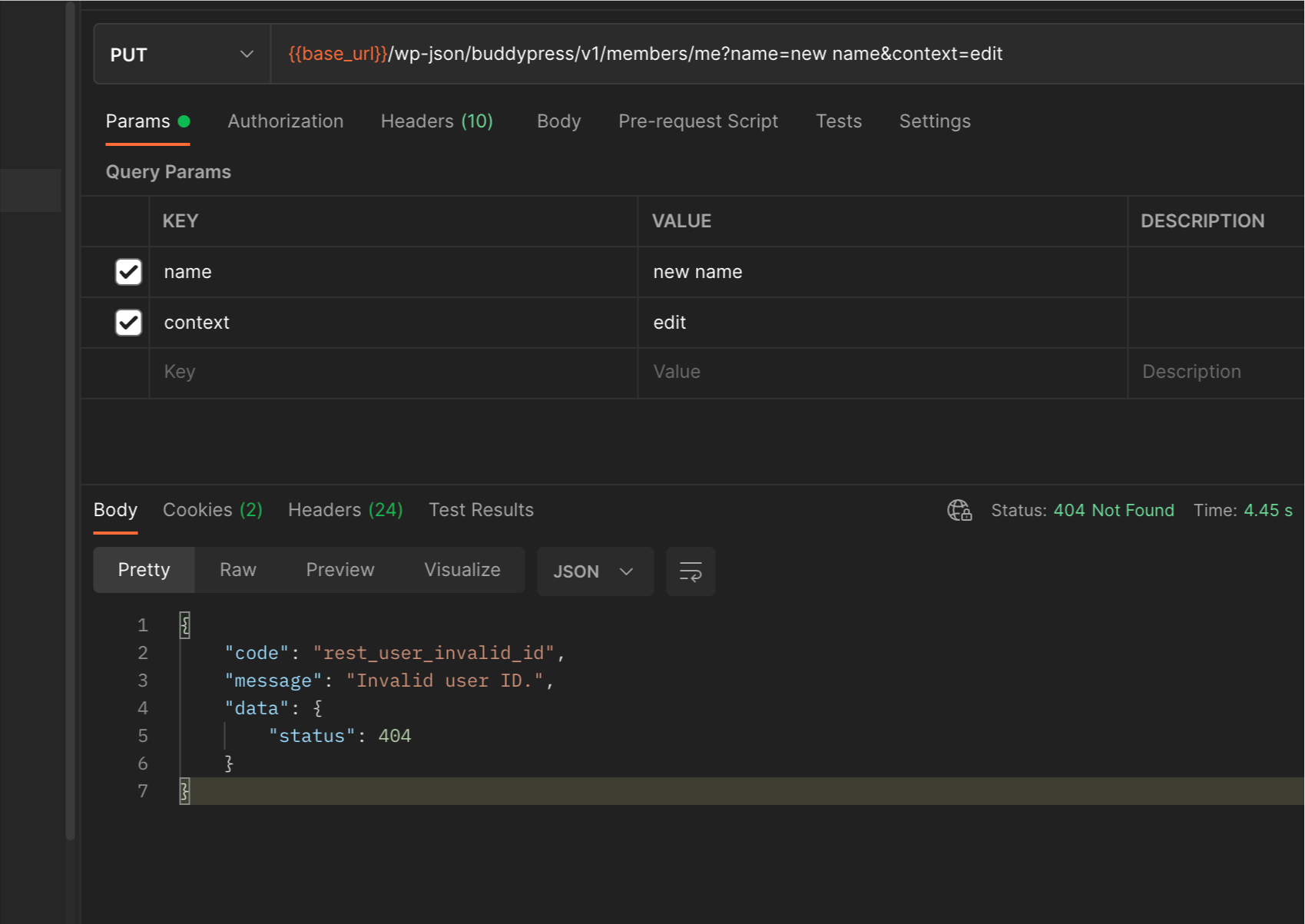Select the Pretty view button
Screen dimensions: 1305x924
pyautogui.click(x=144, y=570)
